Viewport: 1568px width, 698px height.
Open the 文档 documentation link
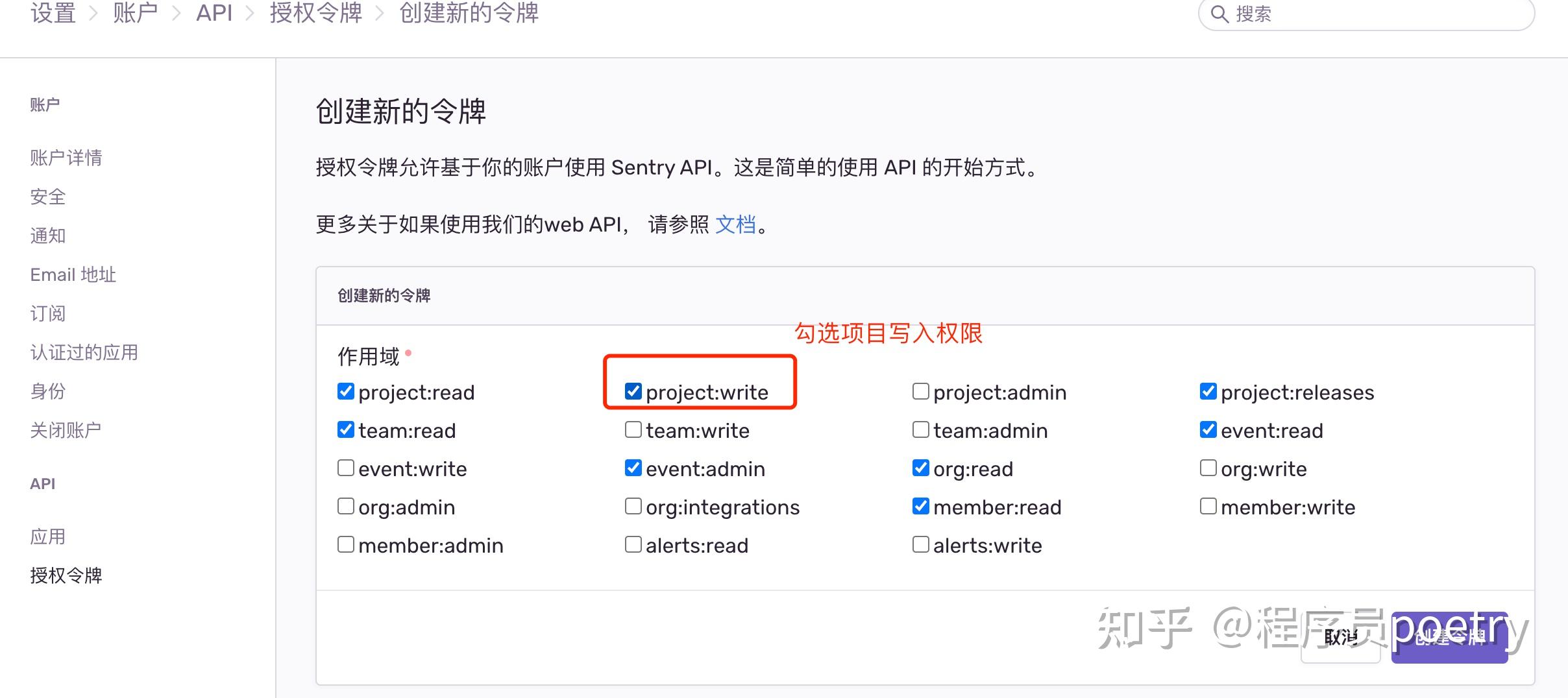[737, 225]
